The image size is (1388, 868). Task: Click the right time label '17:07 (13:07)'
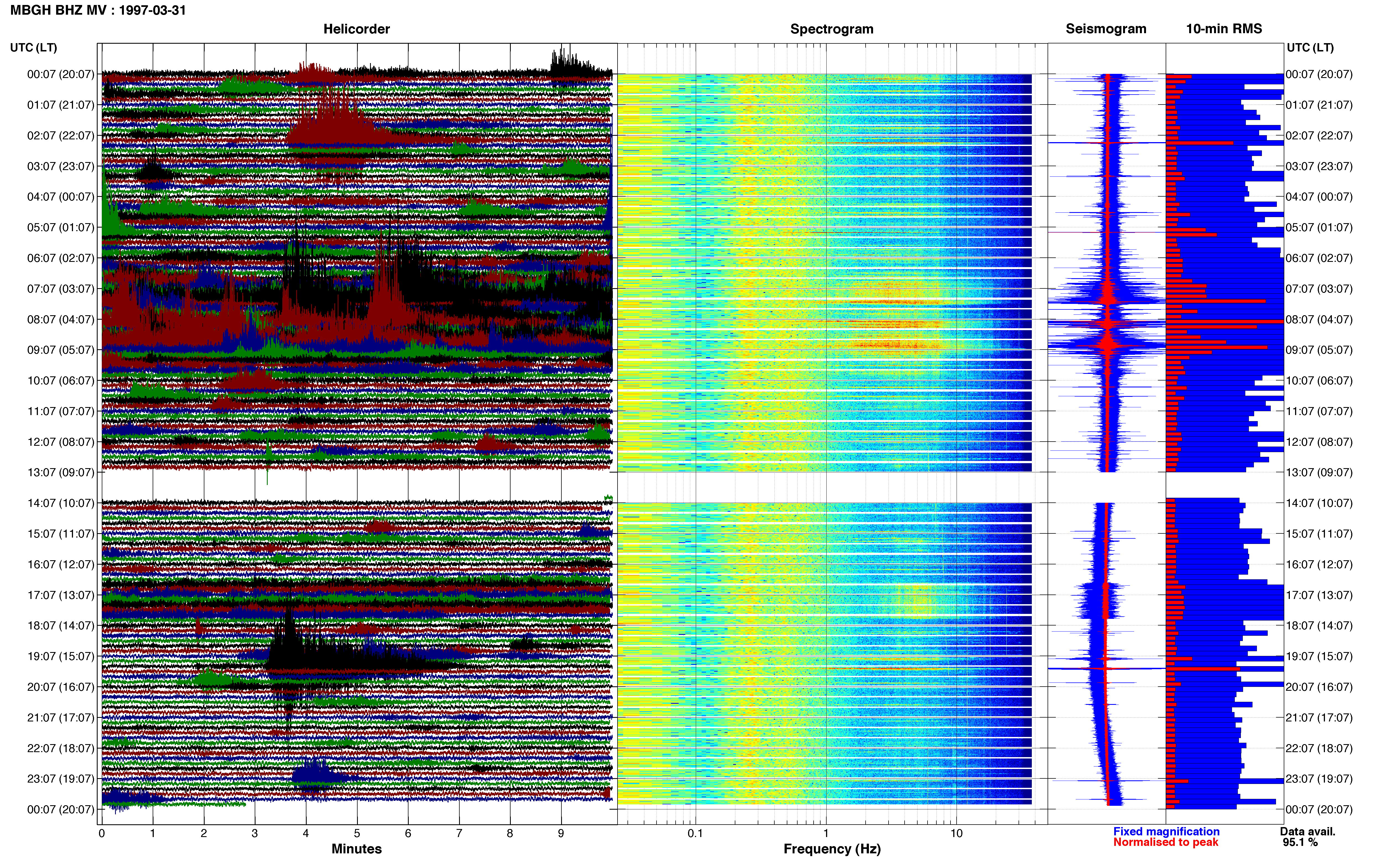coord(1319,595)
